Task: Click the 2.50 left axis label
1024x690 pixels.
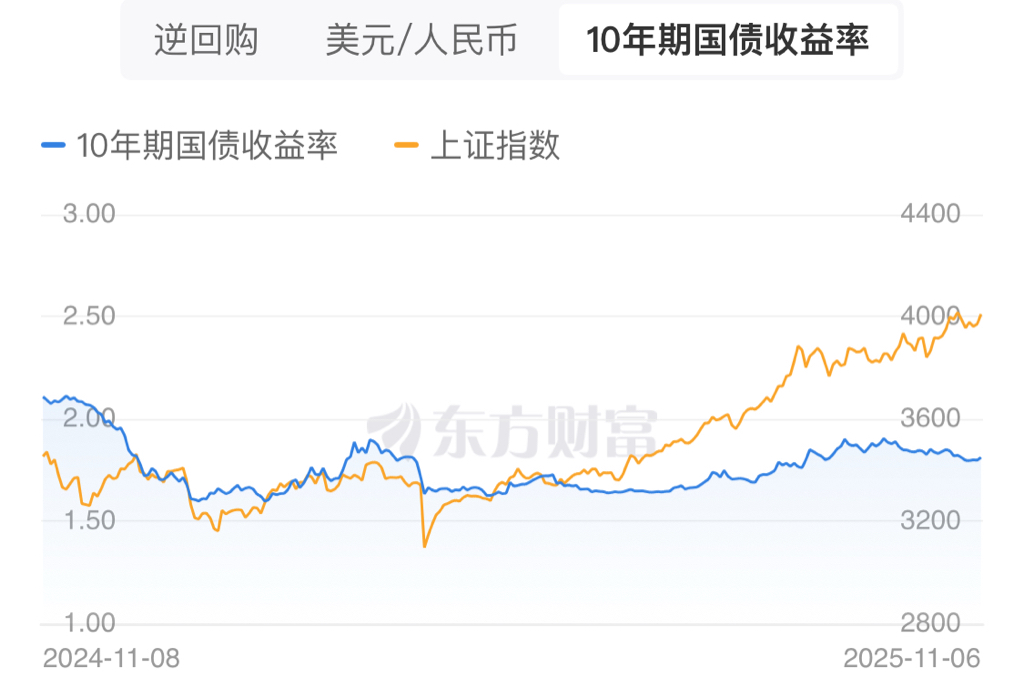Action: (x=90, y=316)
